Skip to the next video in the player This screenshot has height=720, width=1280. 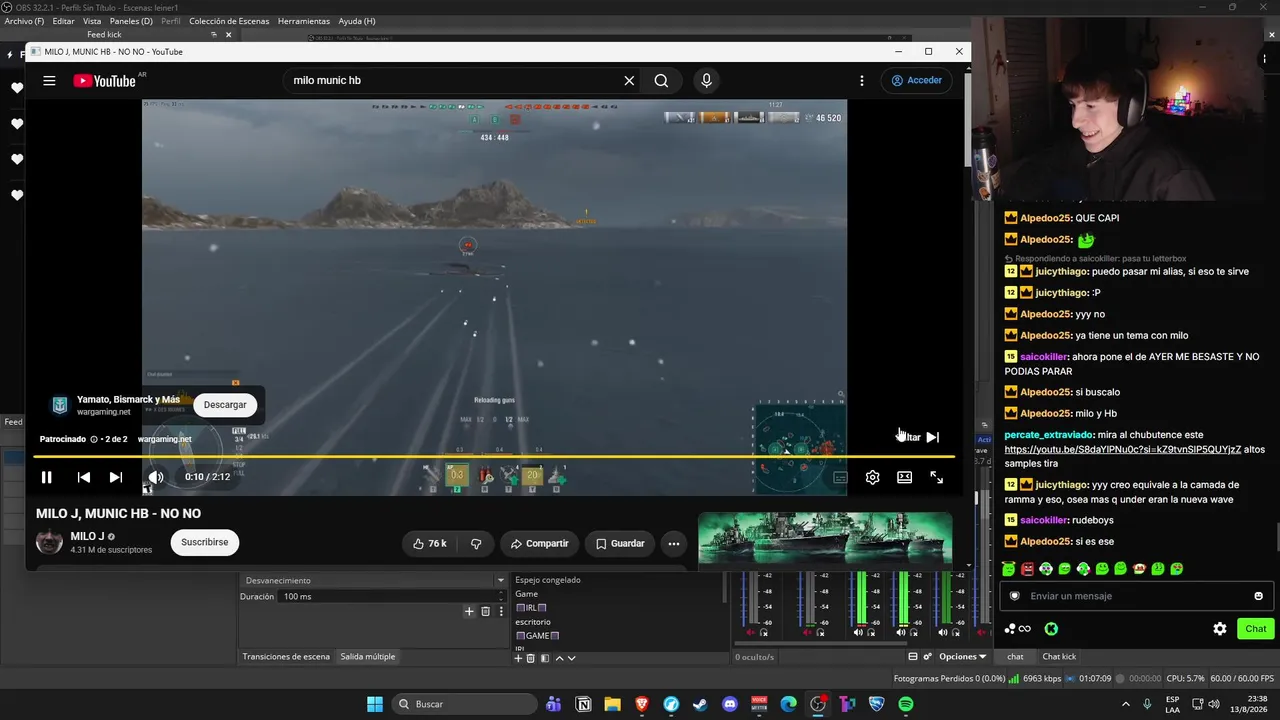(x=116, y=477)
